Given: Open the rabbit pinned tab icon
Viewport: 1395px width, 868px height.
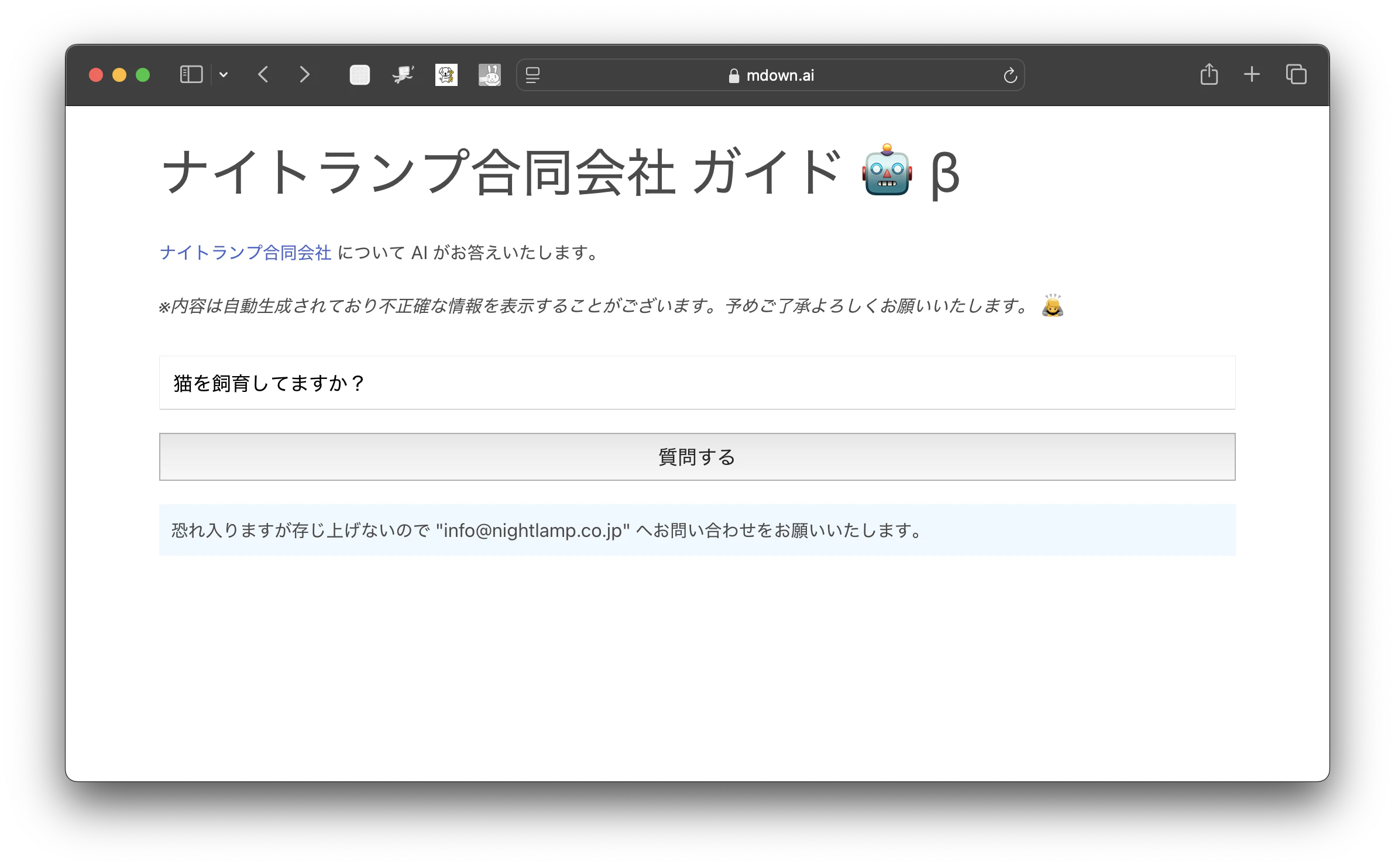Looking at the screenshot, I should [x=489, y=75].
